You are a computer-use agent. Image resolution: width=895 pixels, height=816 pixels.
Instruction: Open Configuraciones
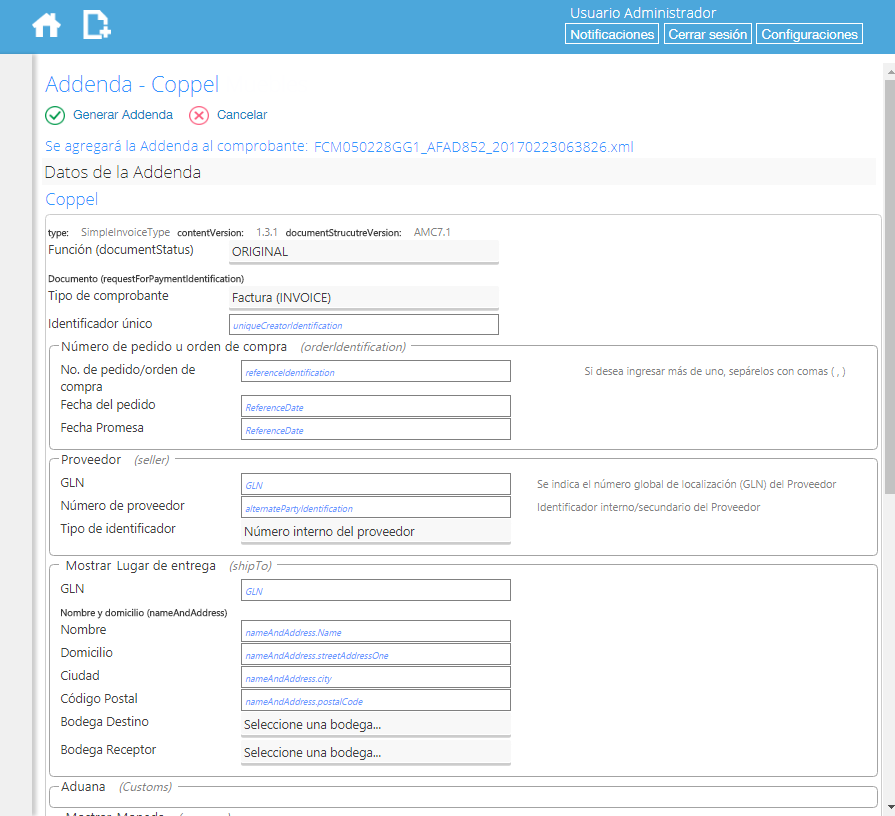click(809, 34)
